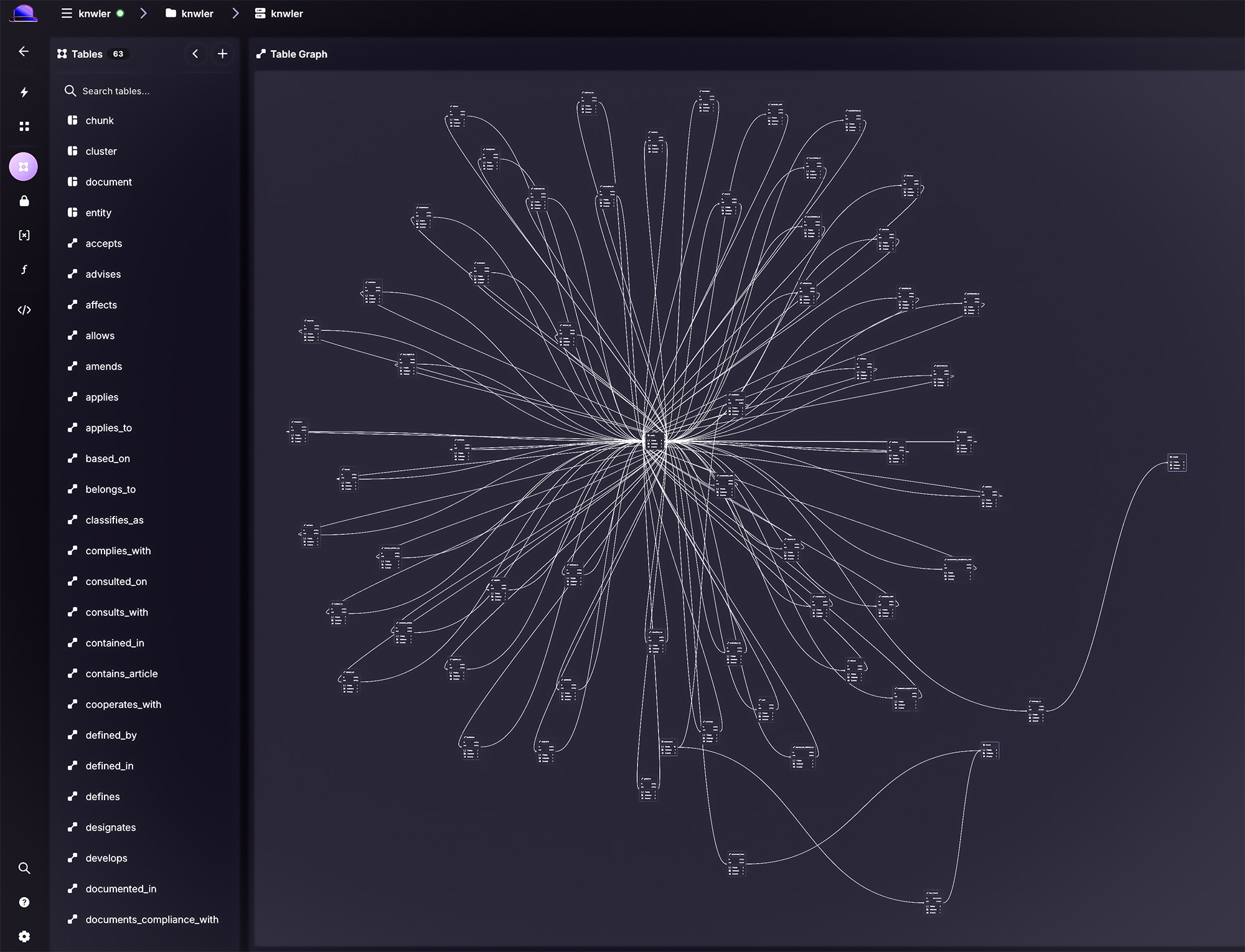Open the help question mark icon

coord(24,902)
